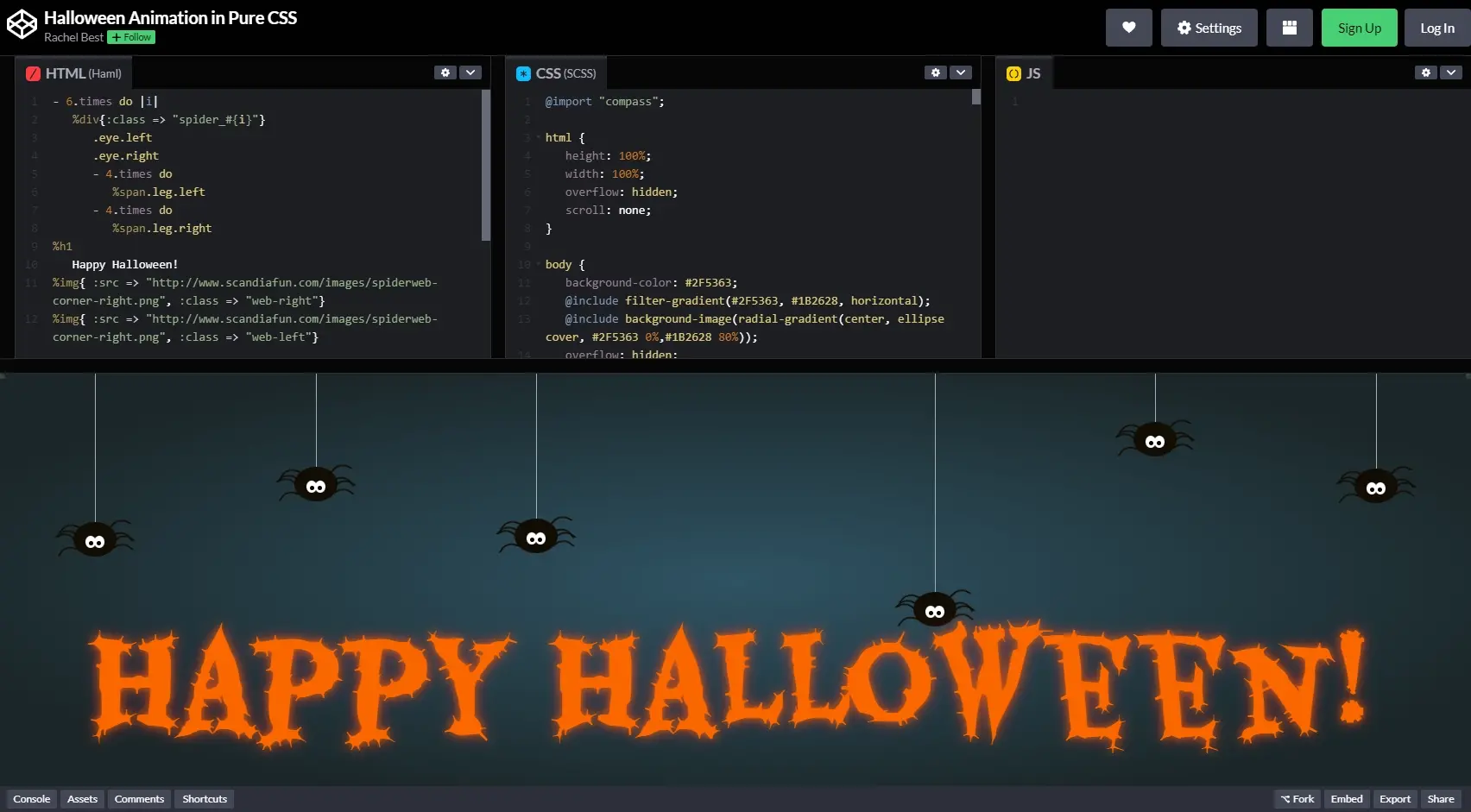Viewport: 1471px width, 812px height.
Task: Open the change view layout icon
Action: pos(1289,28)
